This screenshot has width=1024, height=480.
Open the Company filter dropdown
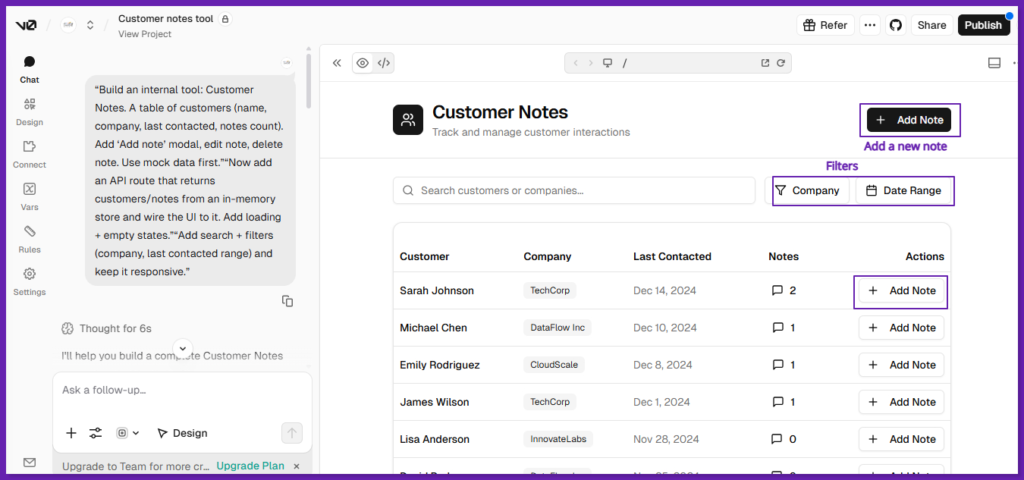[x=808, y=190]
